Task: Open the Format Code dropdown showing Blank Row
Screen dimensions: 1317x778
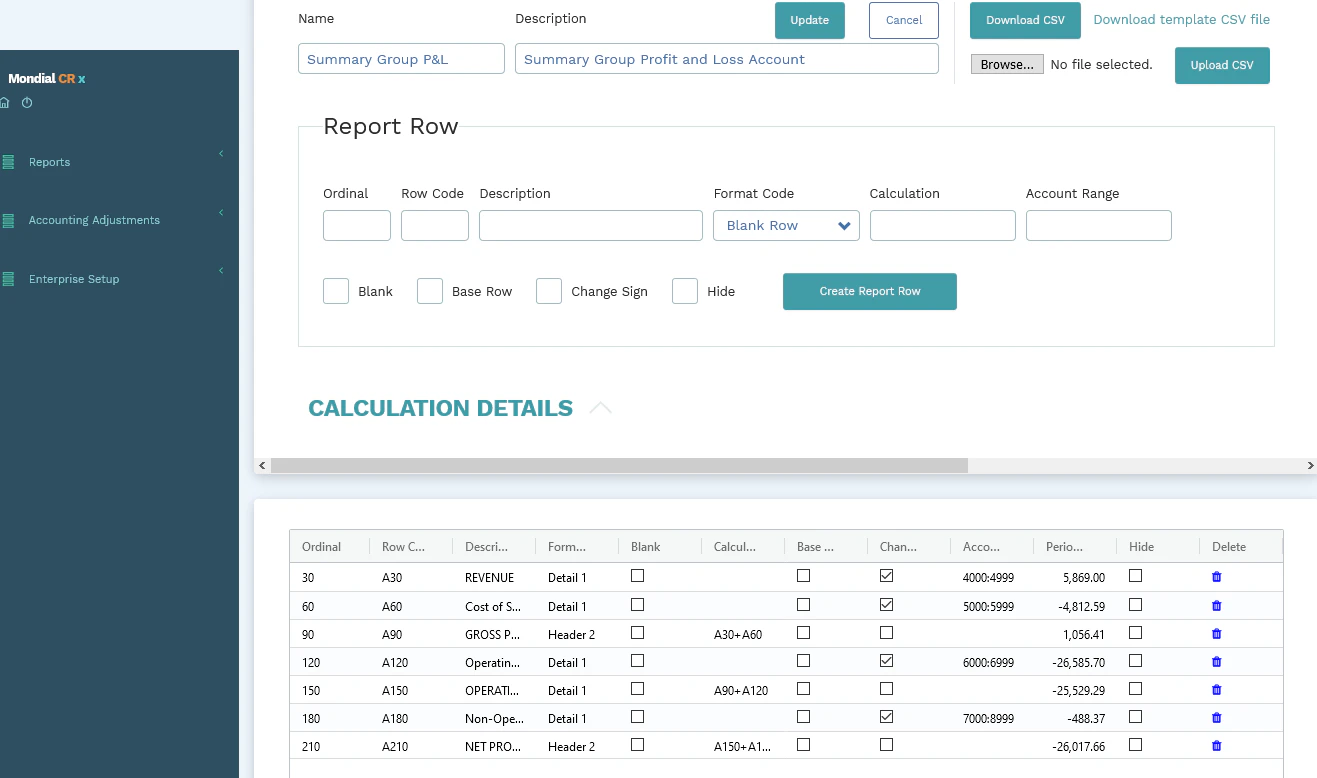Action: click(x=786, y=225)
